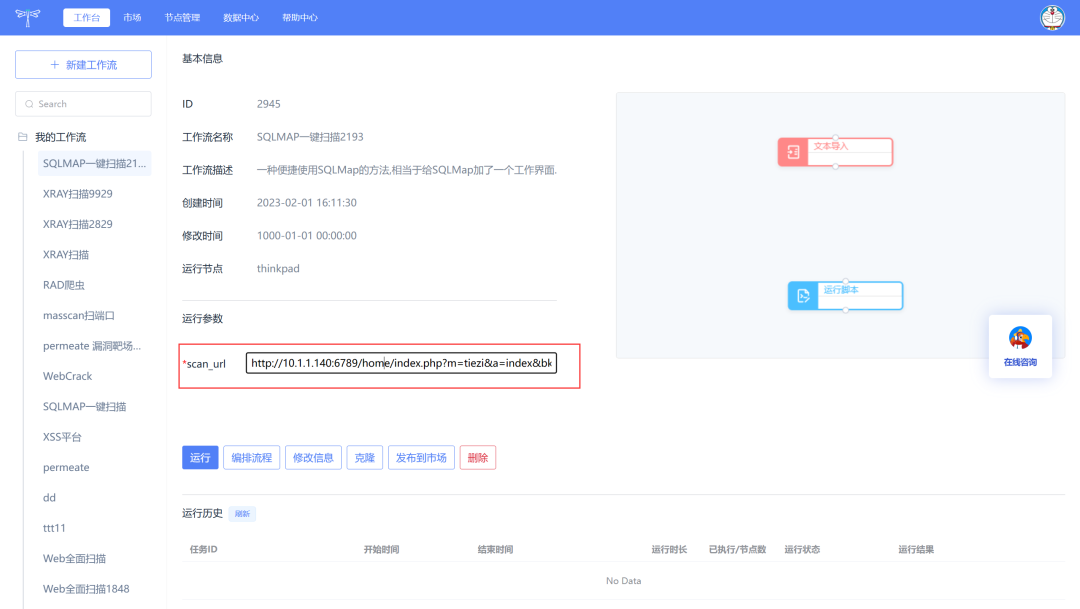Click the dragonfly logo icon

[28, 17]
